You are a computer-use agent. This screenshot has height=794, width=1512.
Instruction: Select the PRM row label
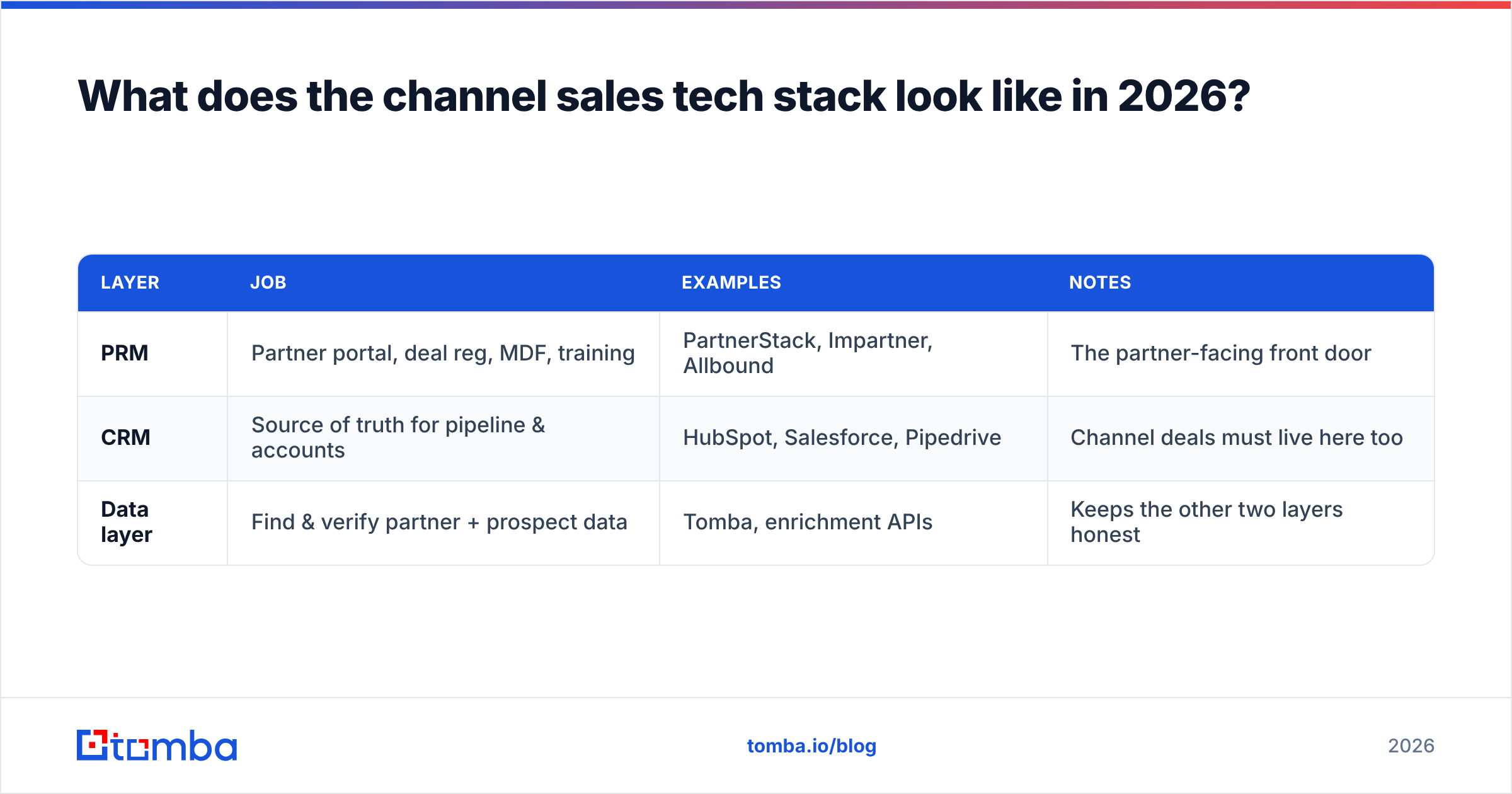coord(125,353)
